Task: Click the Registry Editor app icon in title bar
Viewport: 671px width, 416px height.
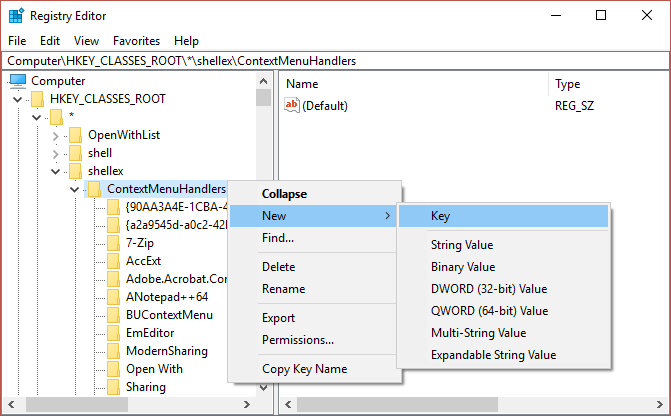Action: click(x=14, y=15)
